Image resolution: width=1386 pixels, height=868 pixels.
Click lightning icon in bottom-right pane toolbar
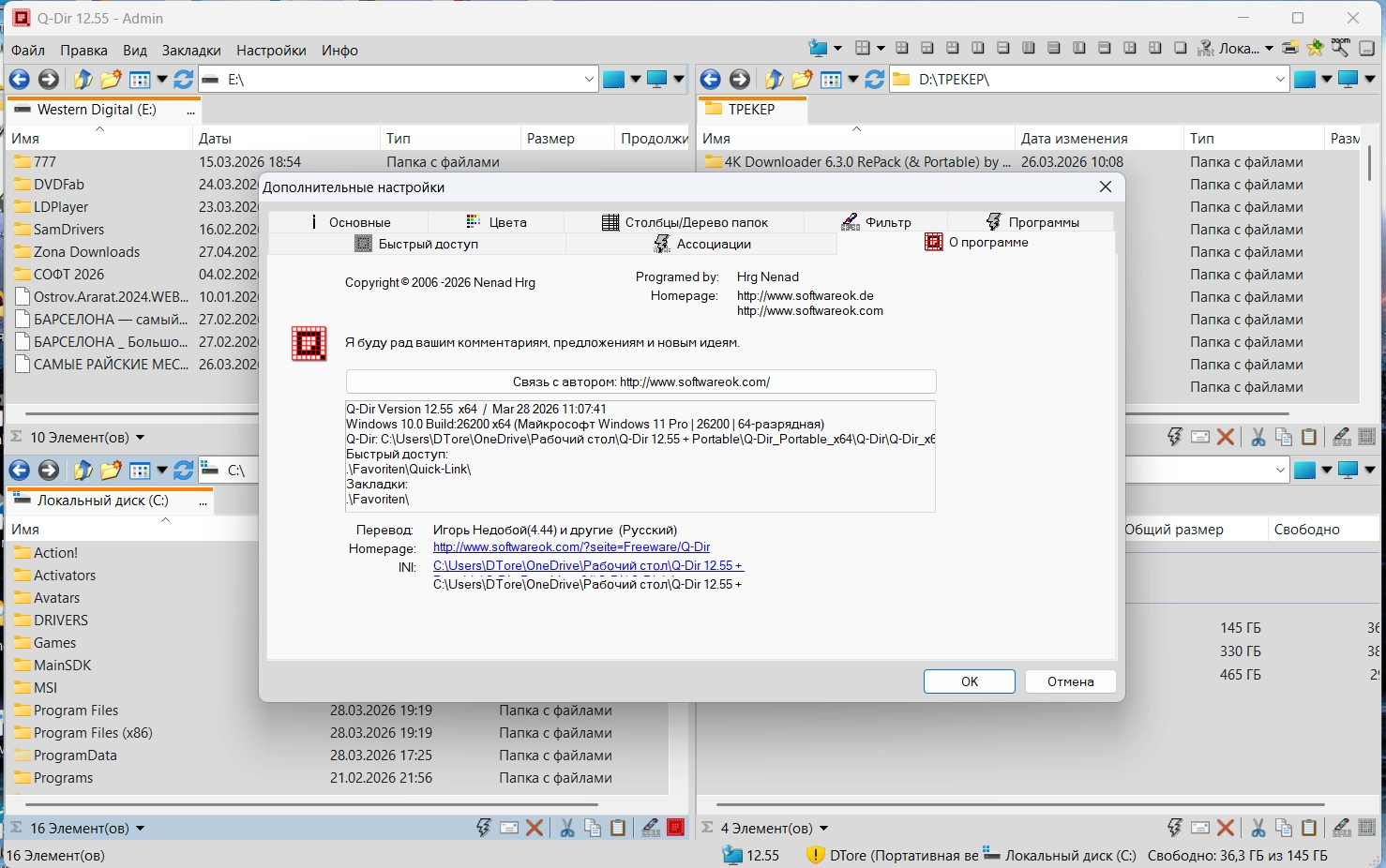pos(1175,828)
